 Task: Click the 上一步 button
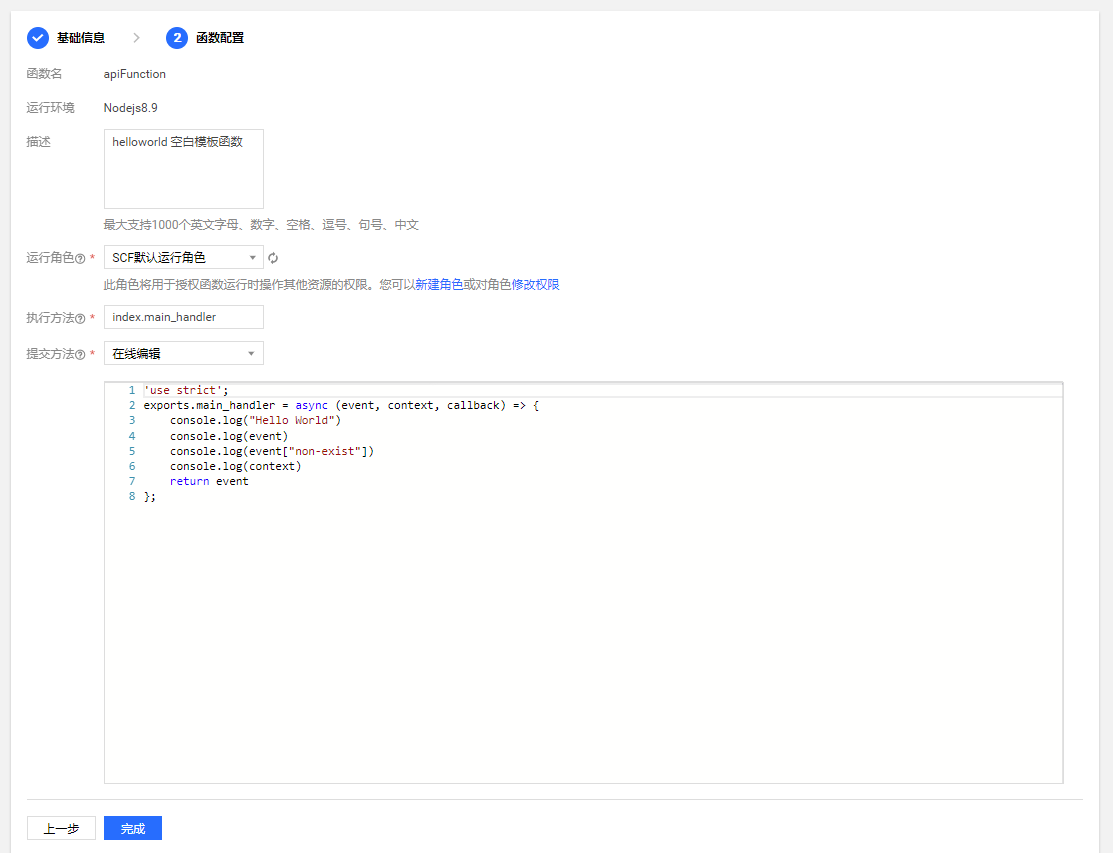(x=61, y=828)
